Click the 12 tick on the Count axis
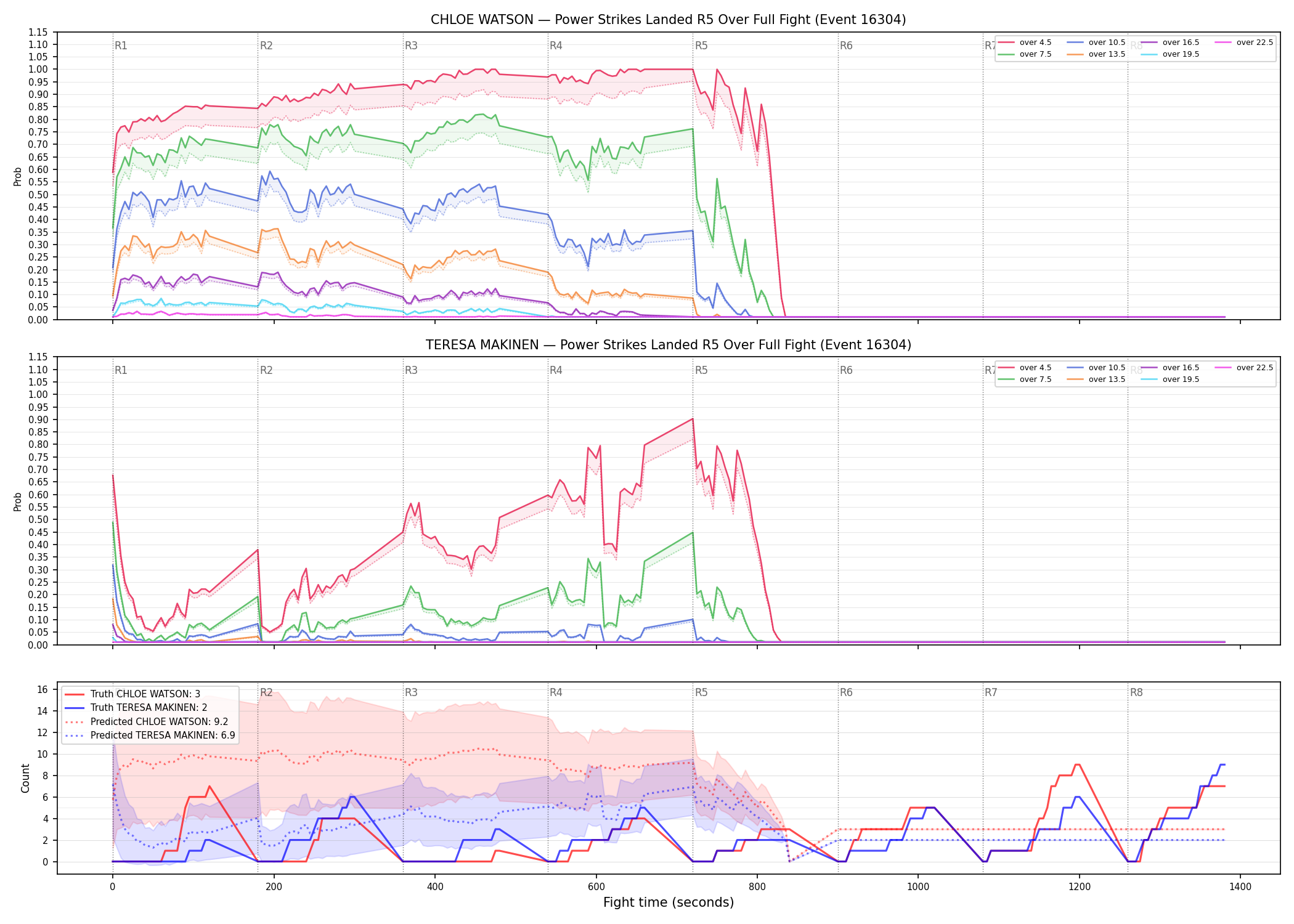 click(x=43, y=733)
